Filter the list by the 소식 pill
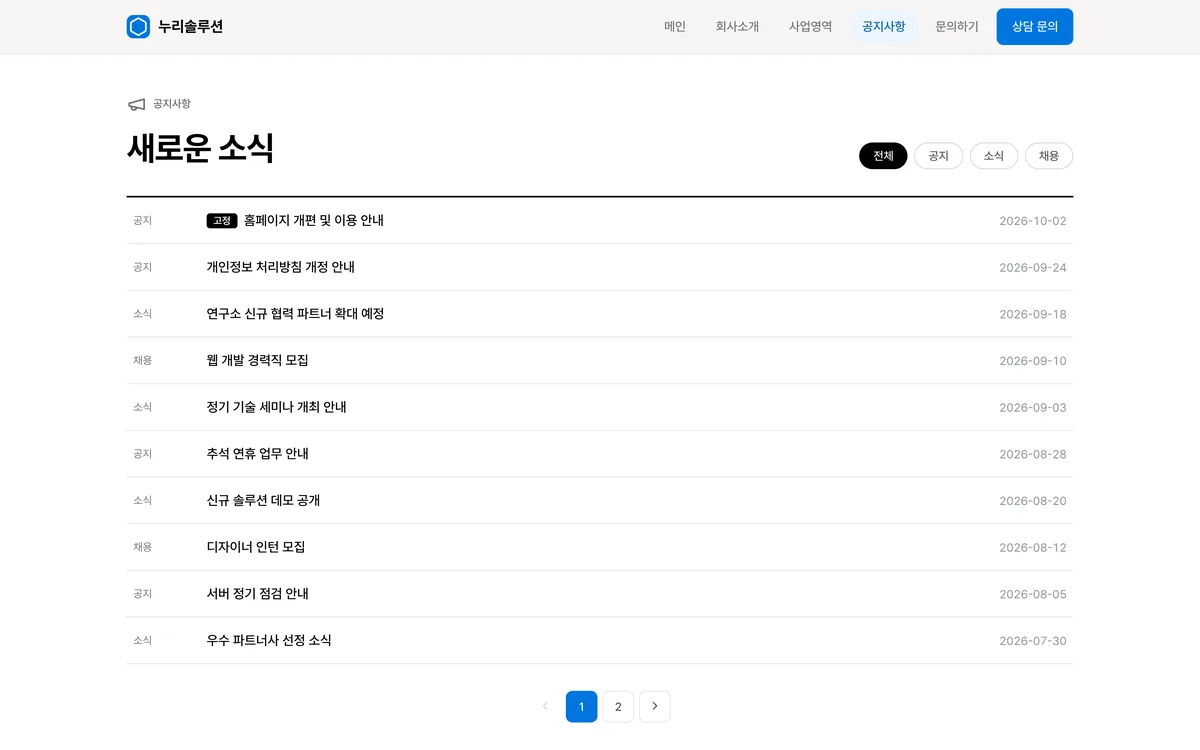This screenshot has width=1200, height=750. click(994, 156)
